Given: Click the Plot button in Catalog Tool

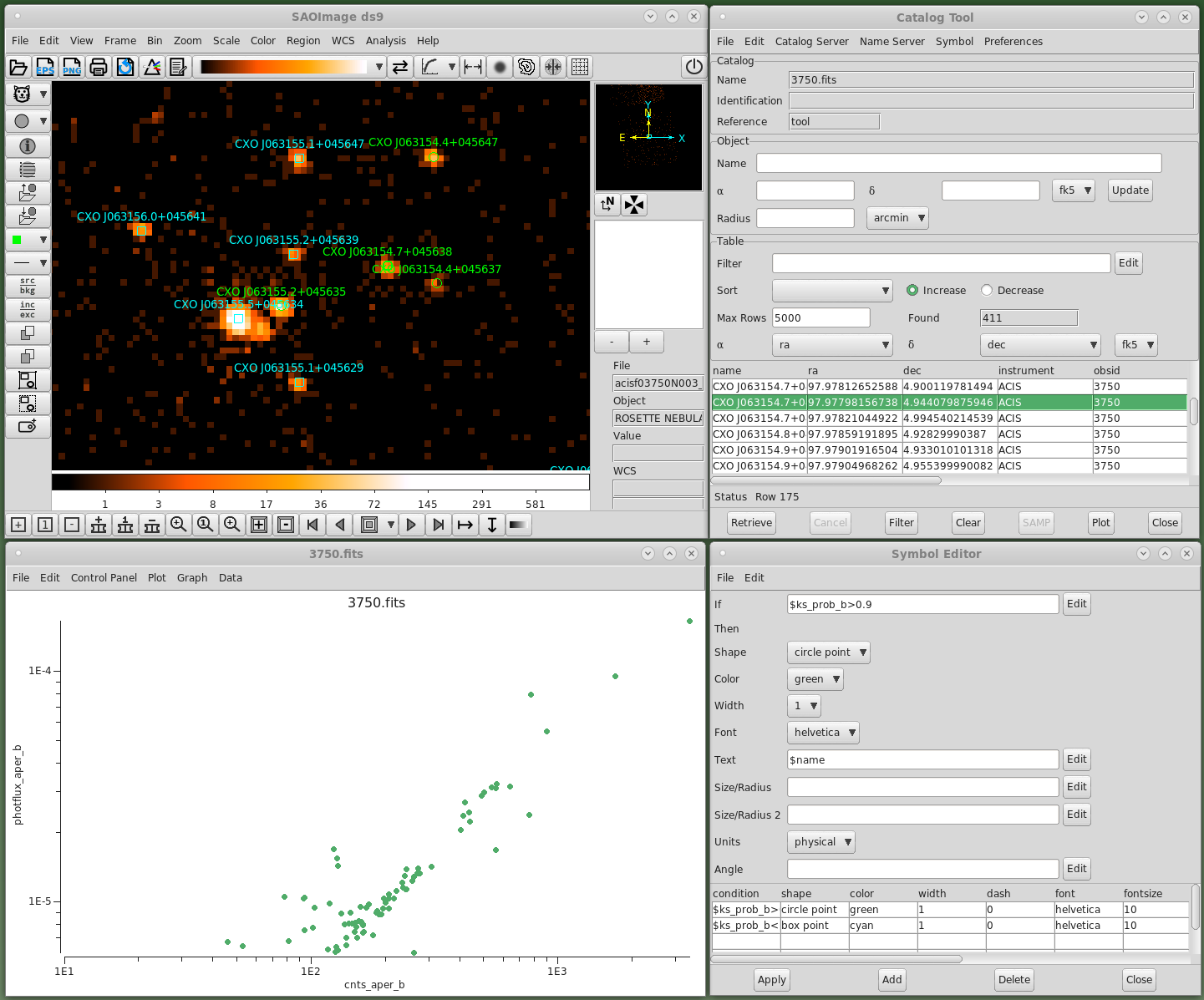Looking at the screenshot, I should point(1101,523).
